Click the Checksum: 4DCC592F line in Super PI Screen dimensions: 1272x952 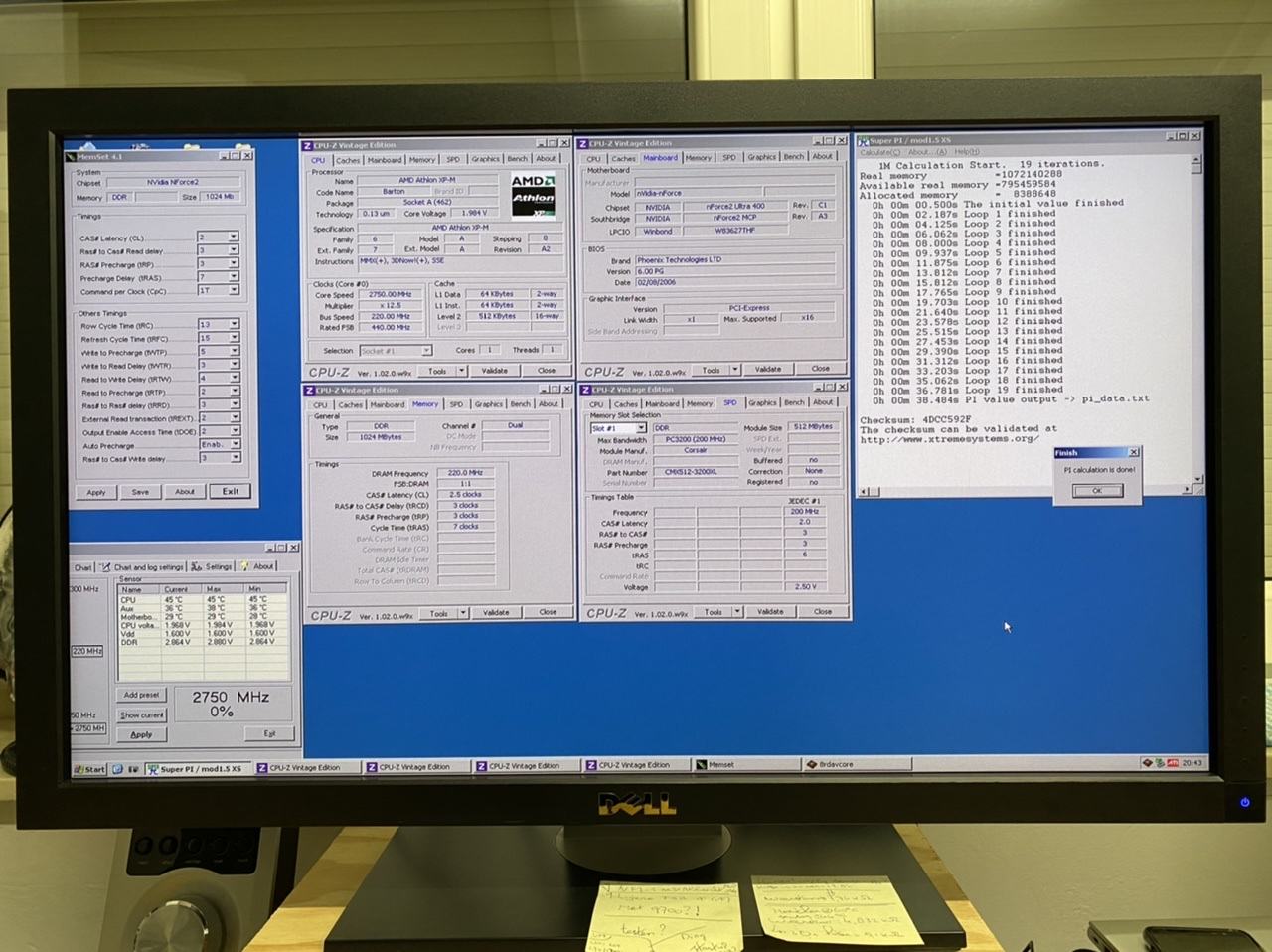pyautogui.click(x=915, y=420)
